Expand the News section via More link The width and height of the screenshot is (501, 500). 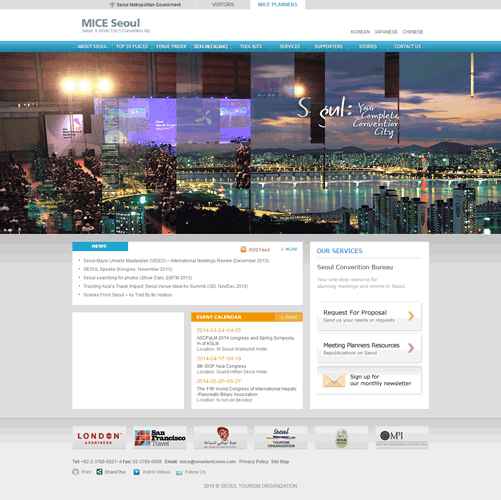289,249
